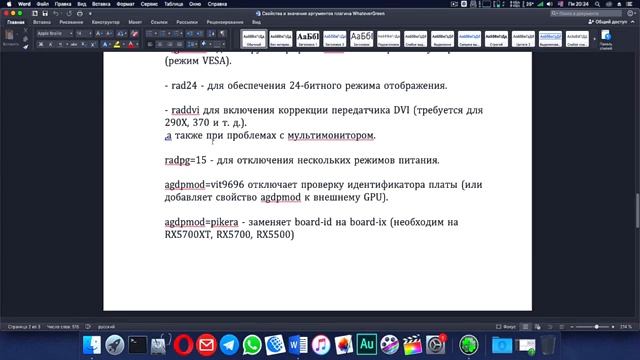
Task: Open the Styles Pane icon
Action: (x=606, y=39)
